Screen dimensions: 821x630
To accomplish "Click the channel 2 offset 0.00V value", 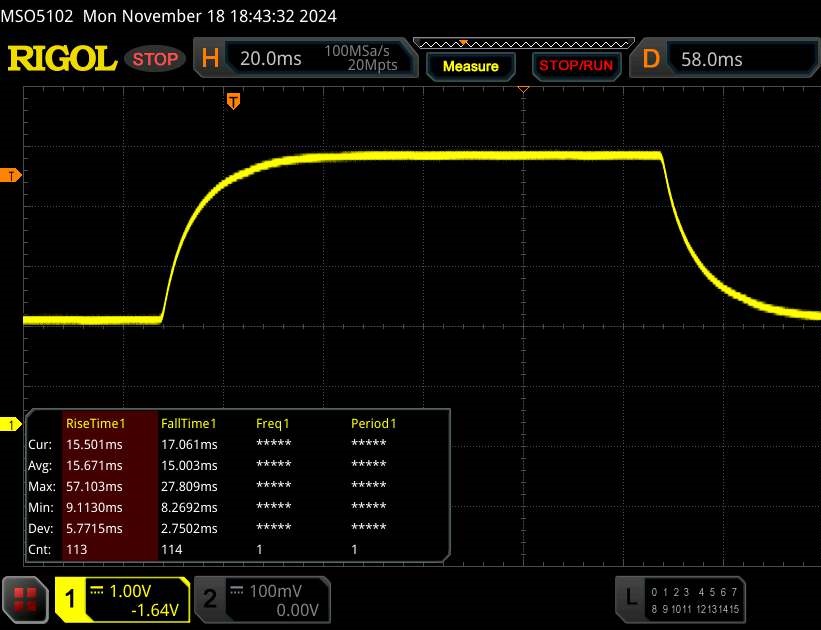I will tap(297, 610).
